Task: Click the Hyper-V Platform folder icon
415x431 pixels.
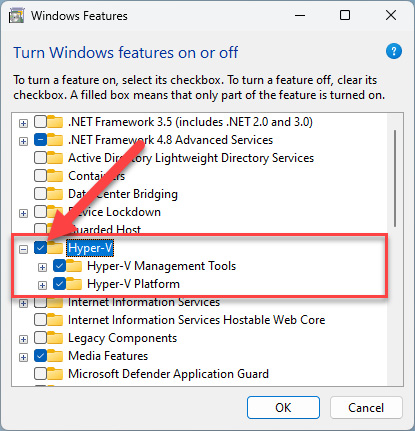Action: point(74,284)
